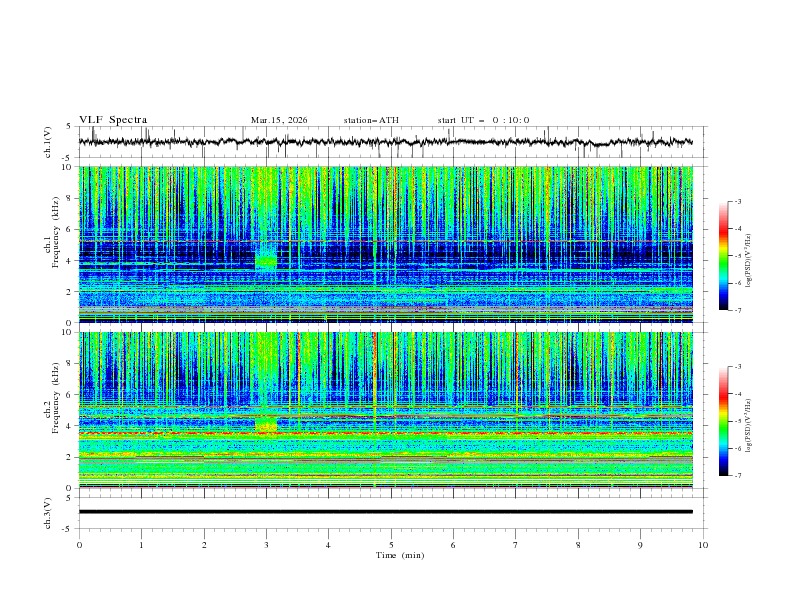
Task: Click the "-5" label on upper colorbar
Action: pos(738,256)
